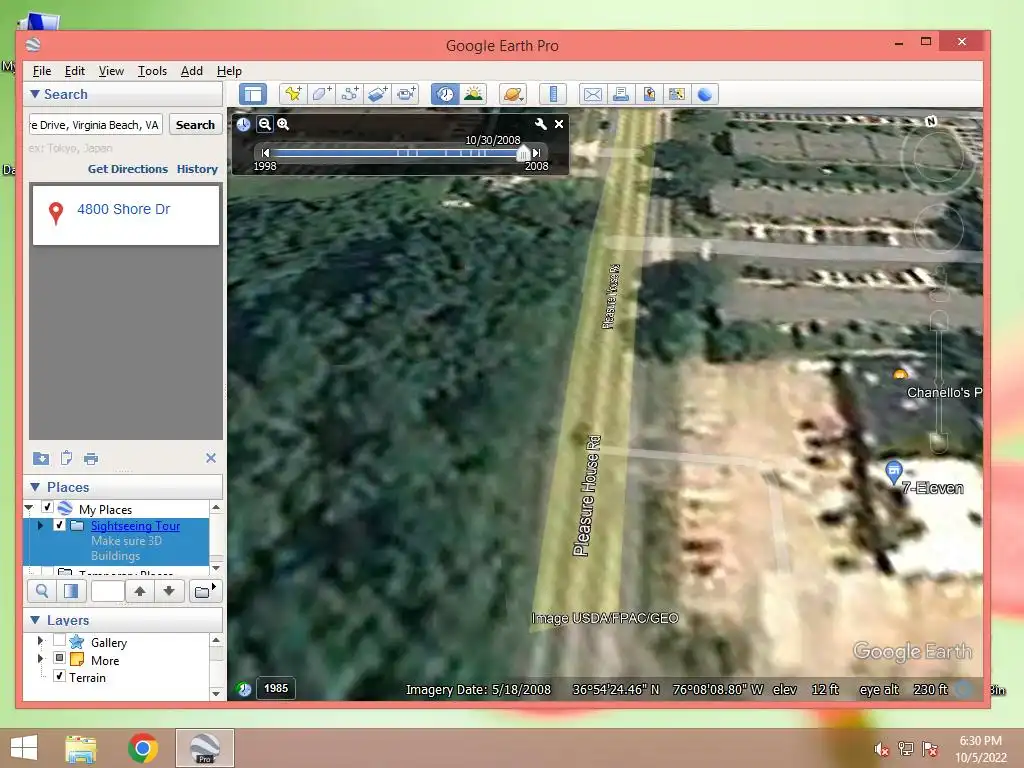
Task: Click the Places search magnifier button
Action: click(42, 592)
